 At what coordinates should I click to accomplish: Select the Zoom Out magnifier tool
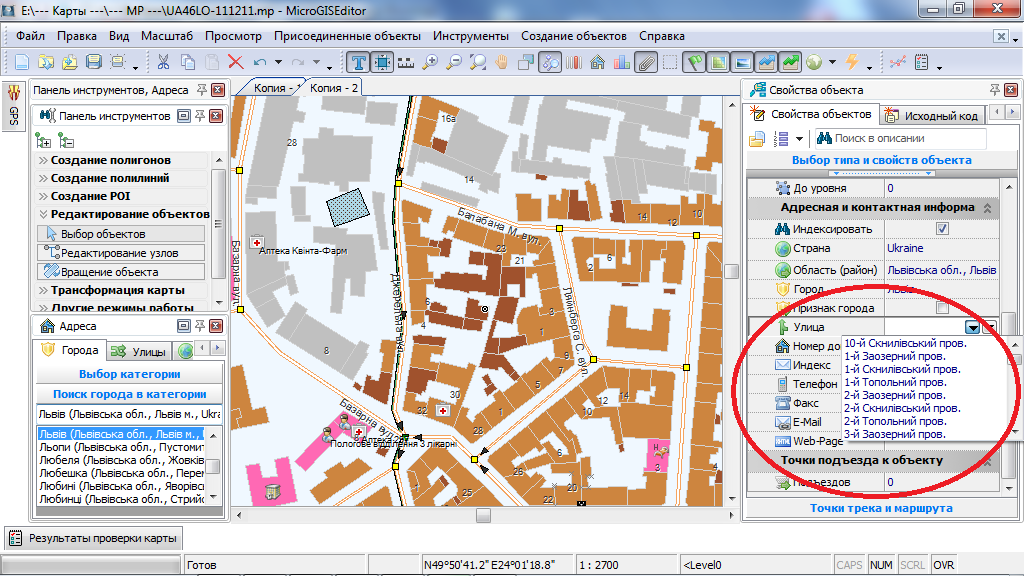(455, 62)
